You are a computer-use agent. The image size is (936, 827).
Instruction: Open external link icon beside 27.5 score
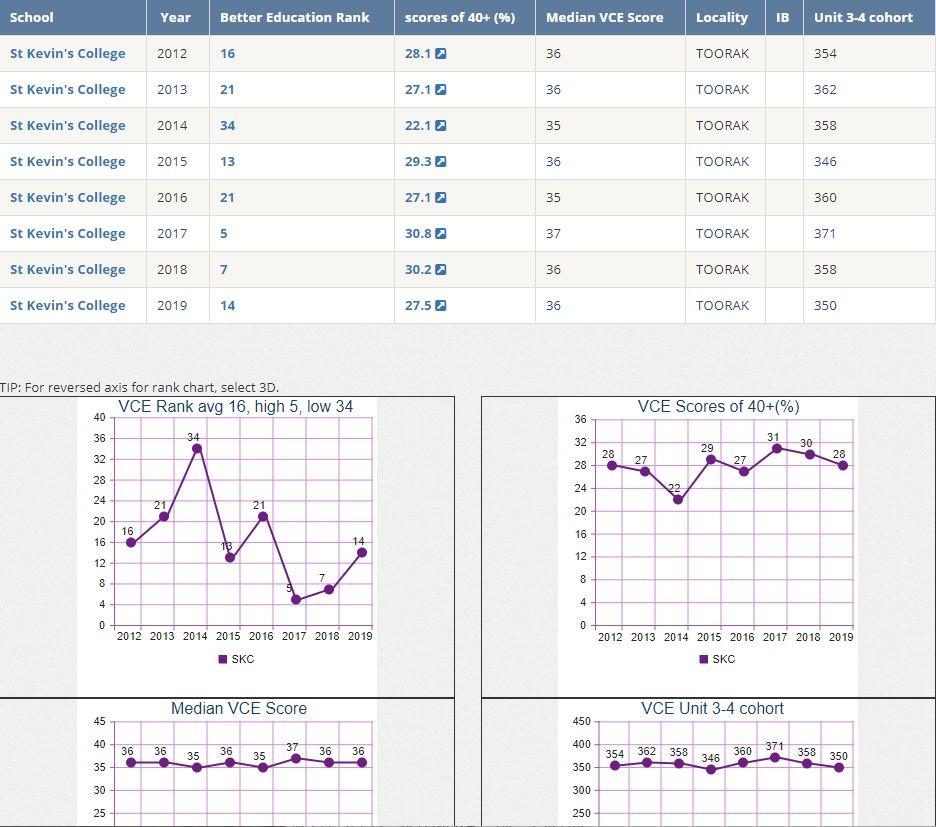pos(441,306)
